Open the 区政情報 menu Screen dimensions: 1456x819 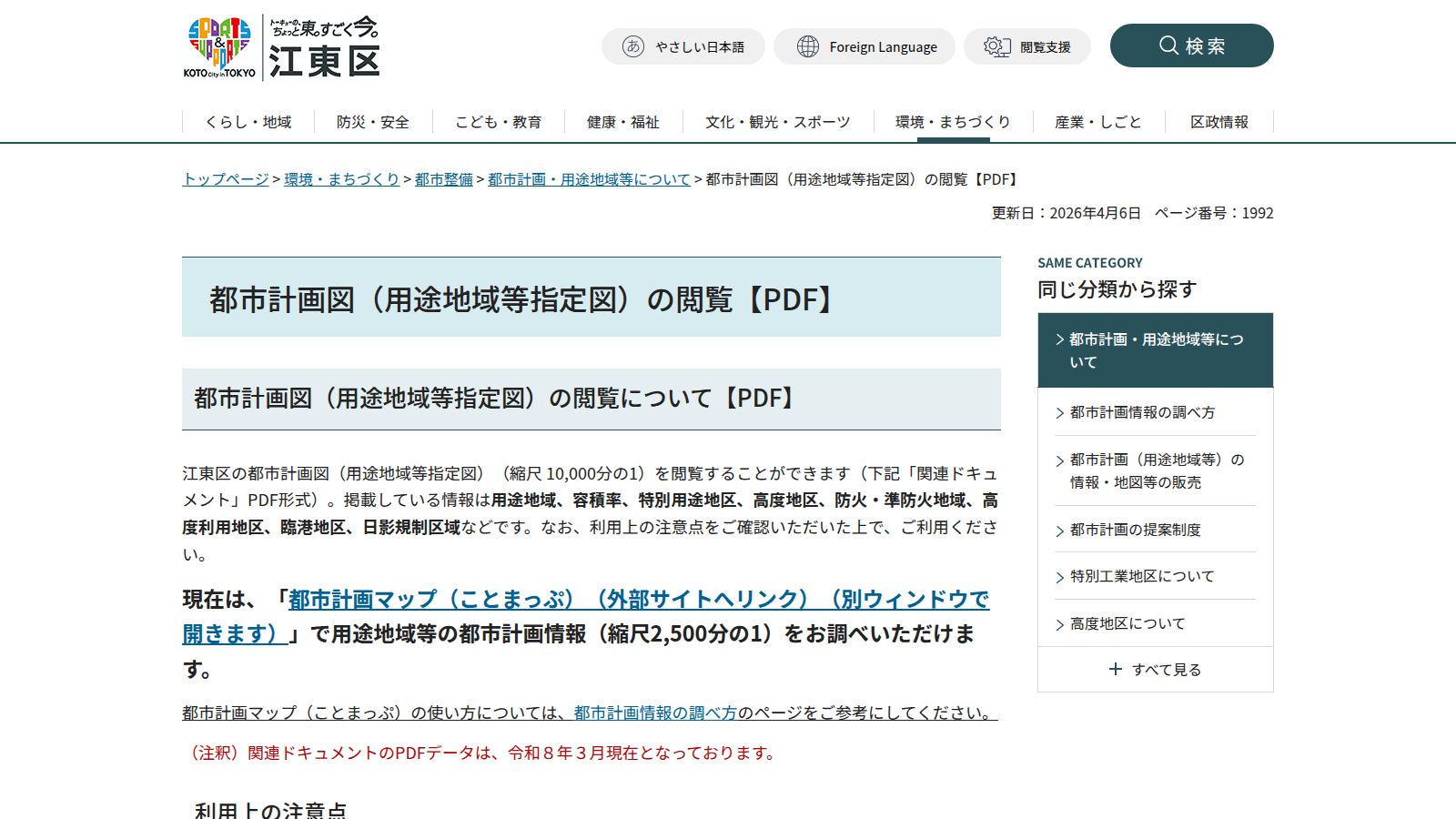tap(1219, 122)
